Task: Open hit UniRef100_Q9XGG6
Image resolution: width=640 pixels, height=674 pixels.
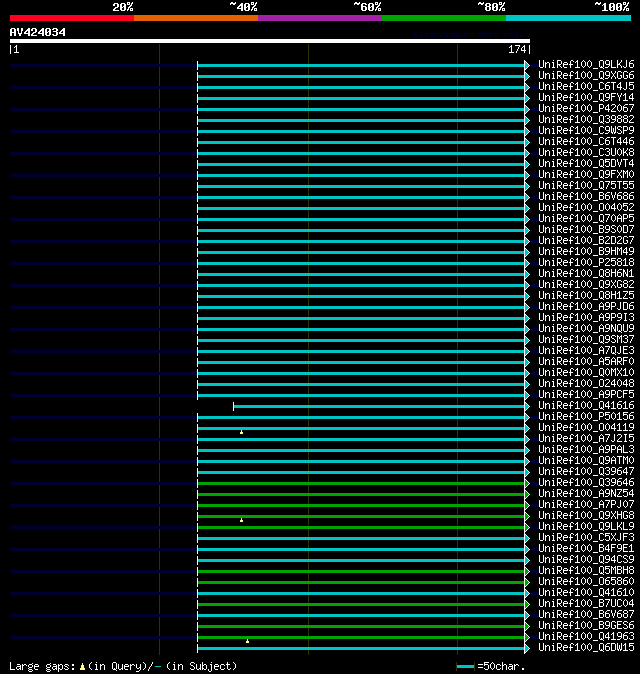Action: click(586, 76)
